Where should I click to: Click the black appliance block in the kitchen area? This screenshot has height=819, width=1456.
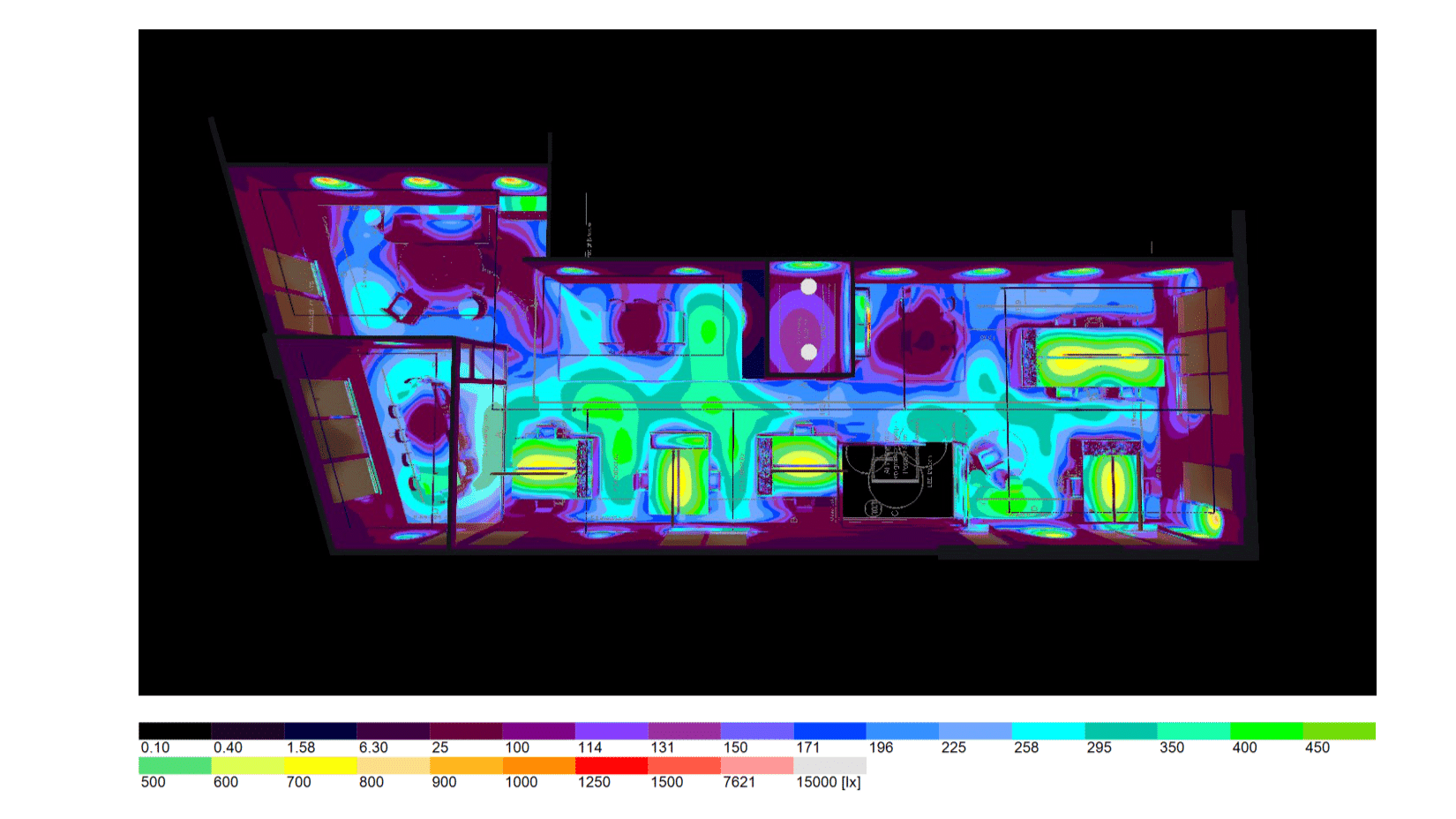(898, 479)
